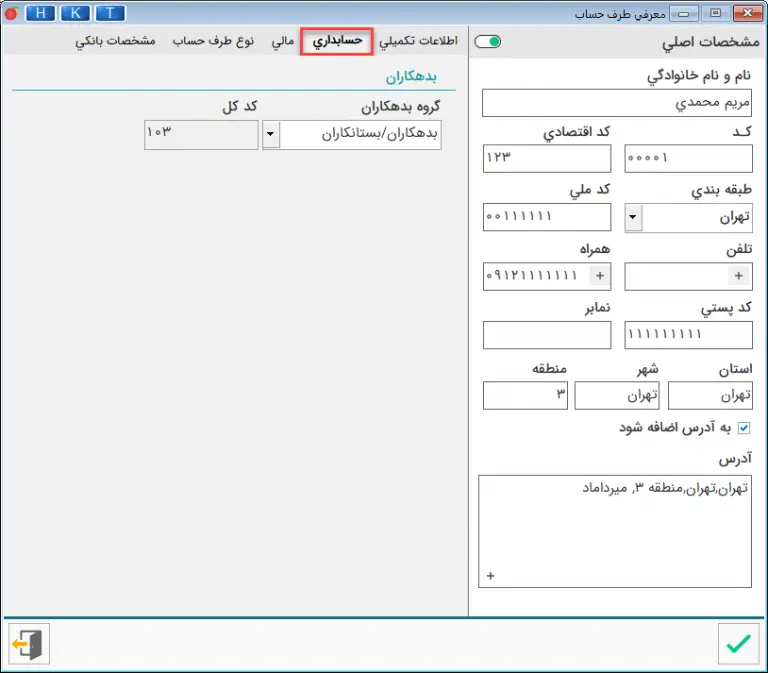This screenshot has width=768, height=673.
Task: Click the K button in title bar
Action: [x=76, y=13]
